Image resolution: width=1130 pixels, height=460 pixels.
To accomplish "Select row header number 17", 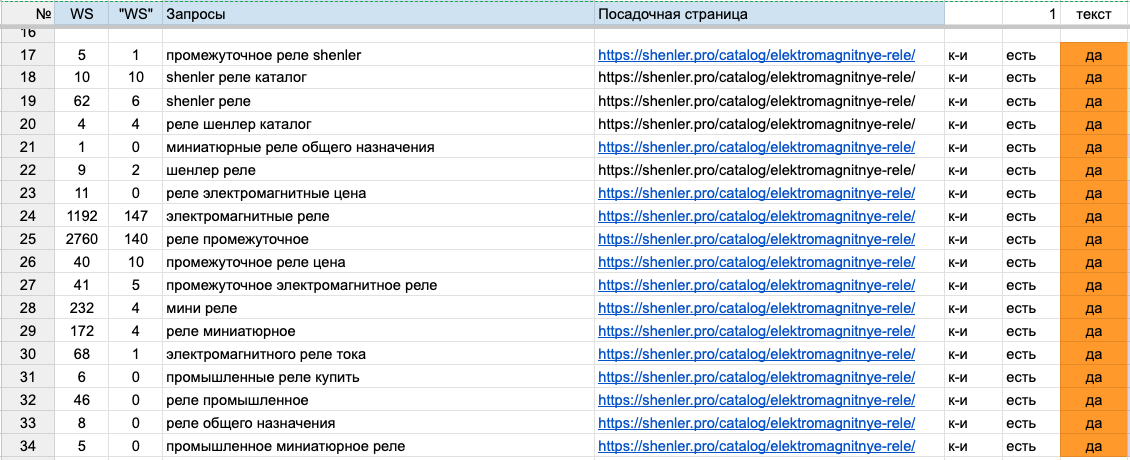I will [x=27, y=55].
